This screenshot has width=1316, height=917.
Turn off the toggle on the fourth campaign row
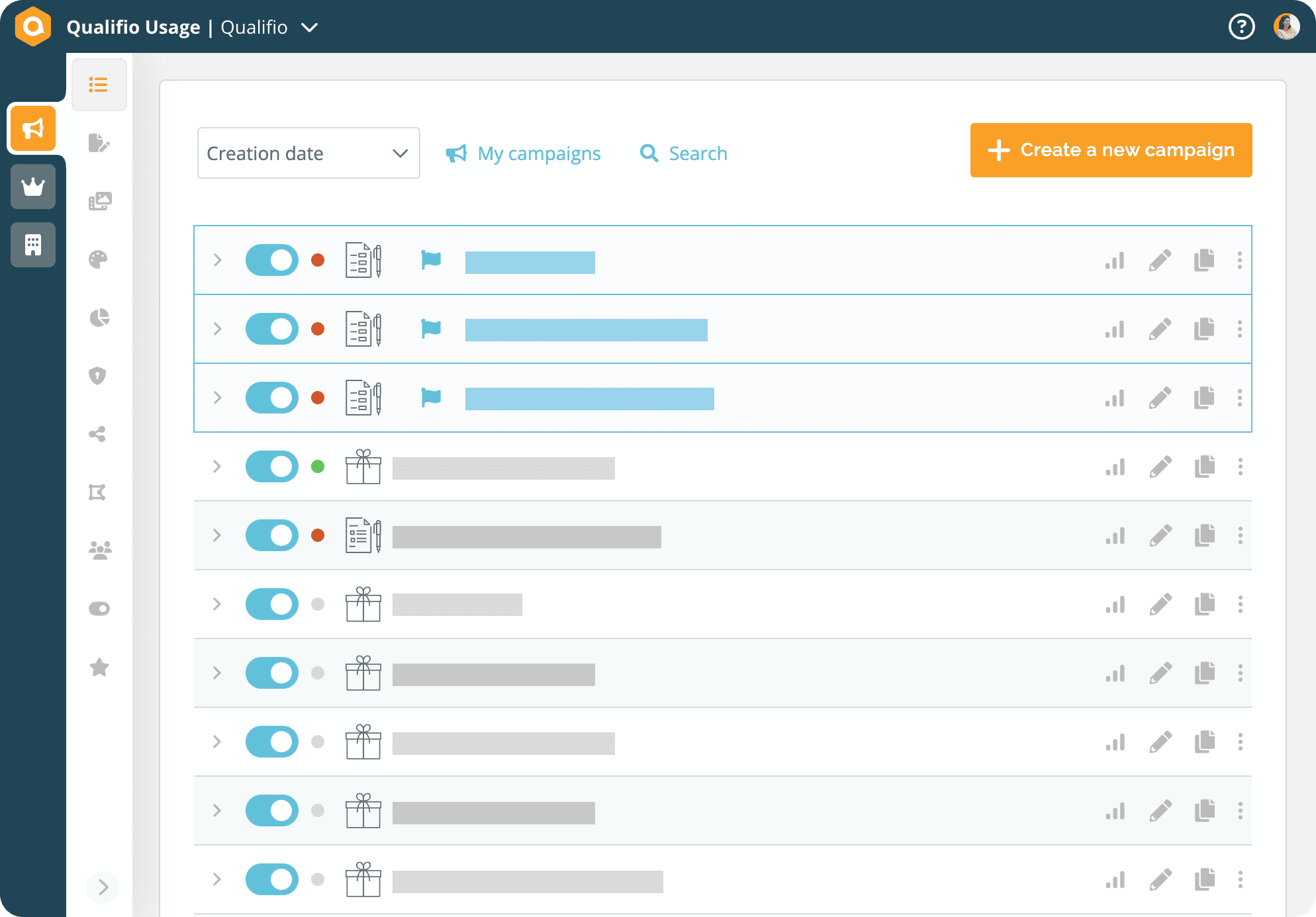(271, 466)
